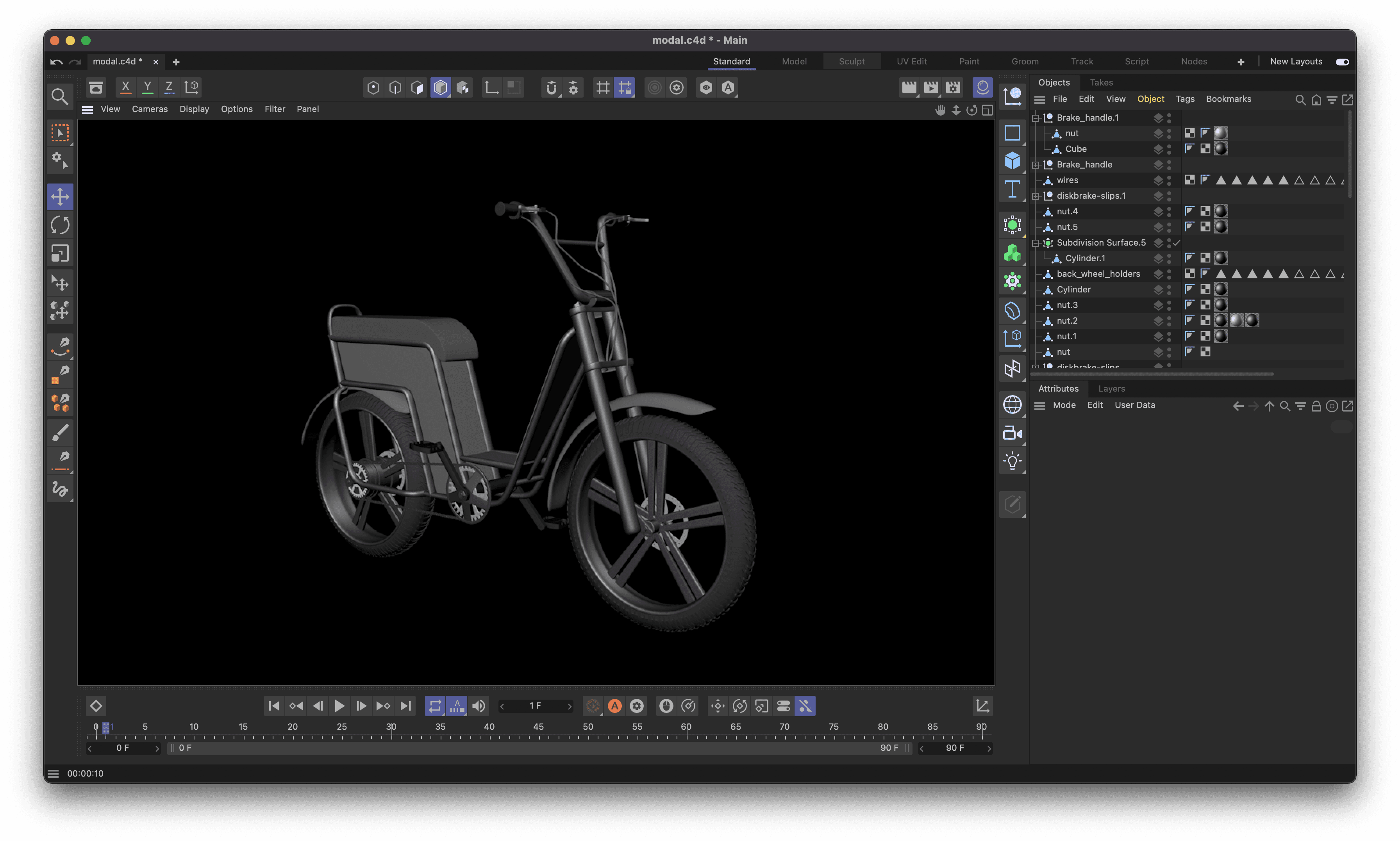Toggle X axis lock
The width and height of the screenshot is (1400, 841).
tap(125, 87)
